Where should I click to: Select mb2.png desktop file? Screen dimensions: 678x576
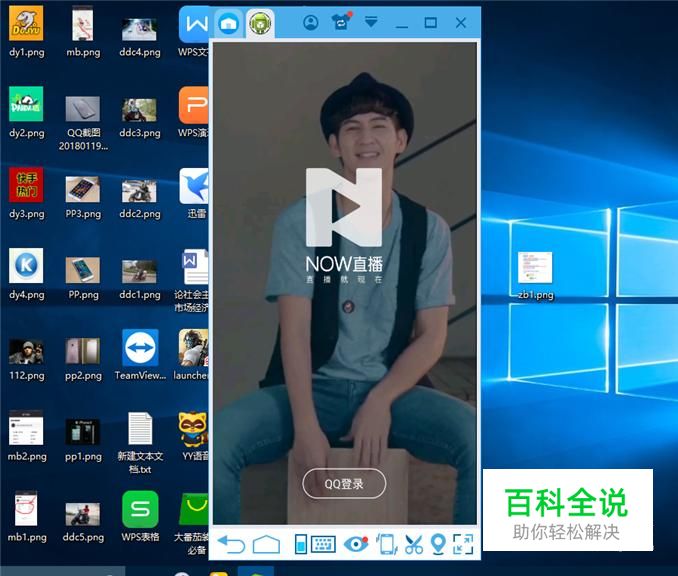pyautogui.click(x=27, y=436)
